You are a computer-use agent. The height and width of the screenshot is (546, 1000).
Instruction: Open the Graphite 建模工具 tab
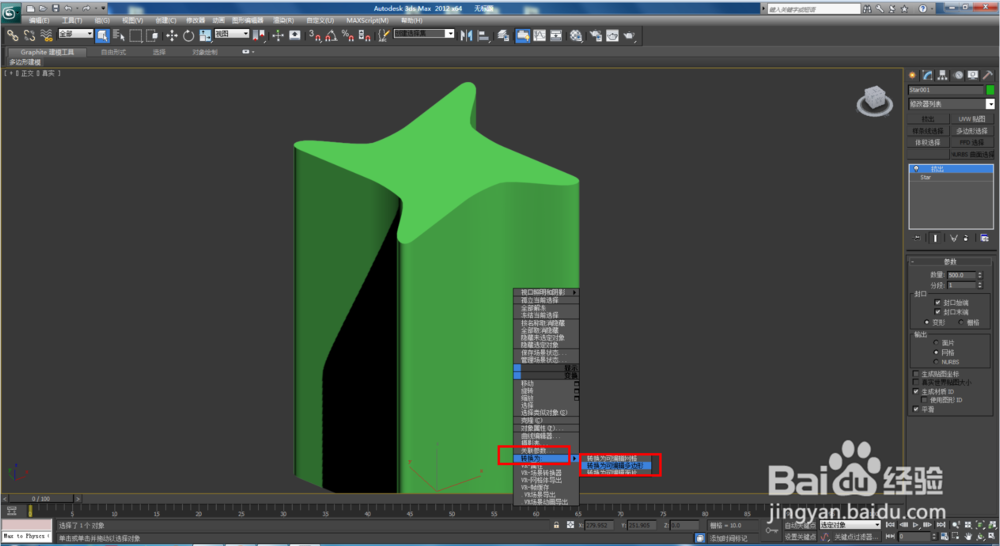(47, 52)
